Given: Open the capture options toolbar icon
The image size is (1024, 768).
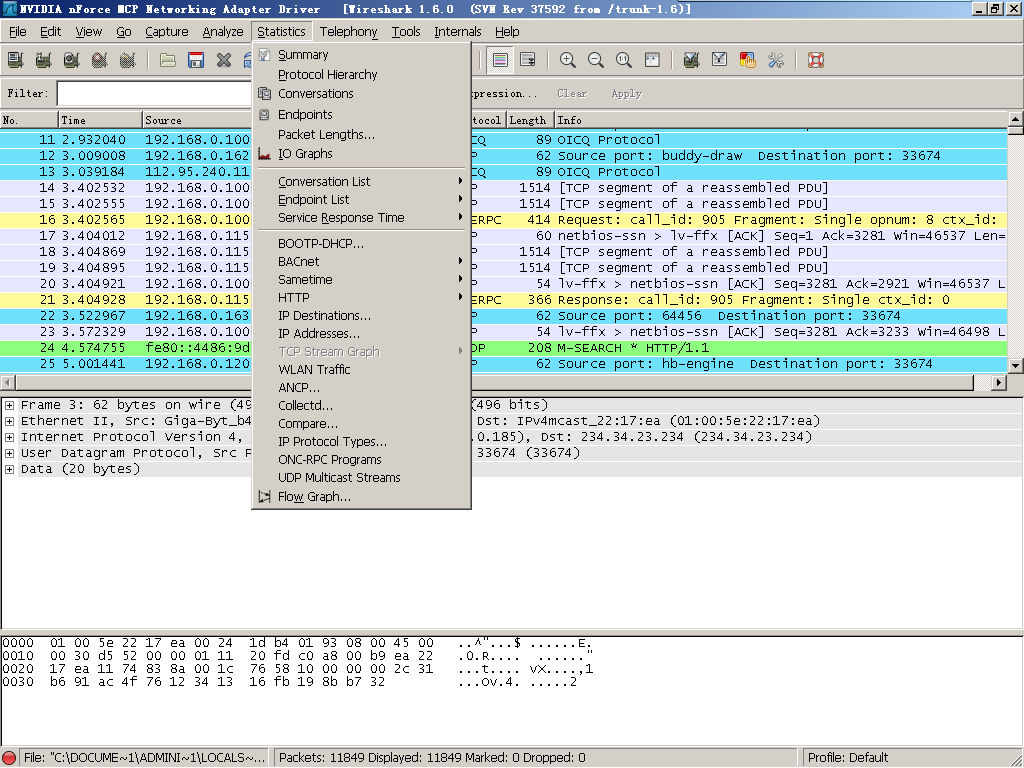Looking at the screenshot, I should pos(44,60).
